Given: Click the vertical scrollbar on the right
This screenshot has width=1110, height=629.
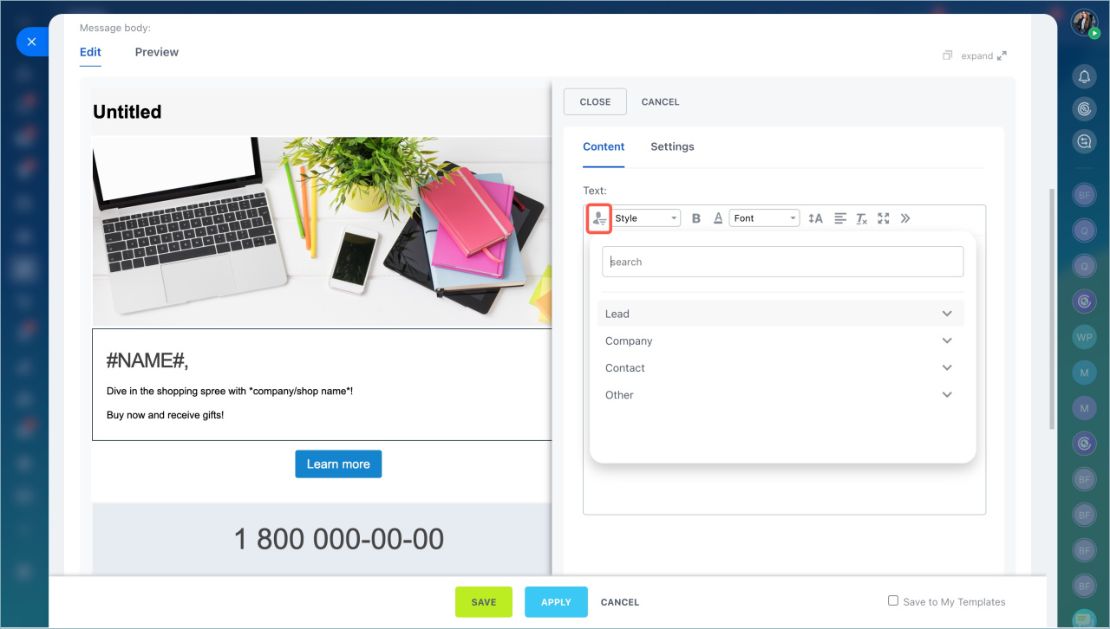Looking at the screenshot, I should pos(1051,308).
